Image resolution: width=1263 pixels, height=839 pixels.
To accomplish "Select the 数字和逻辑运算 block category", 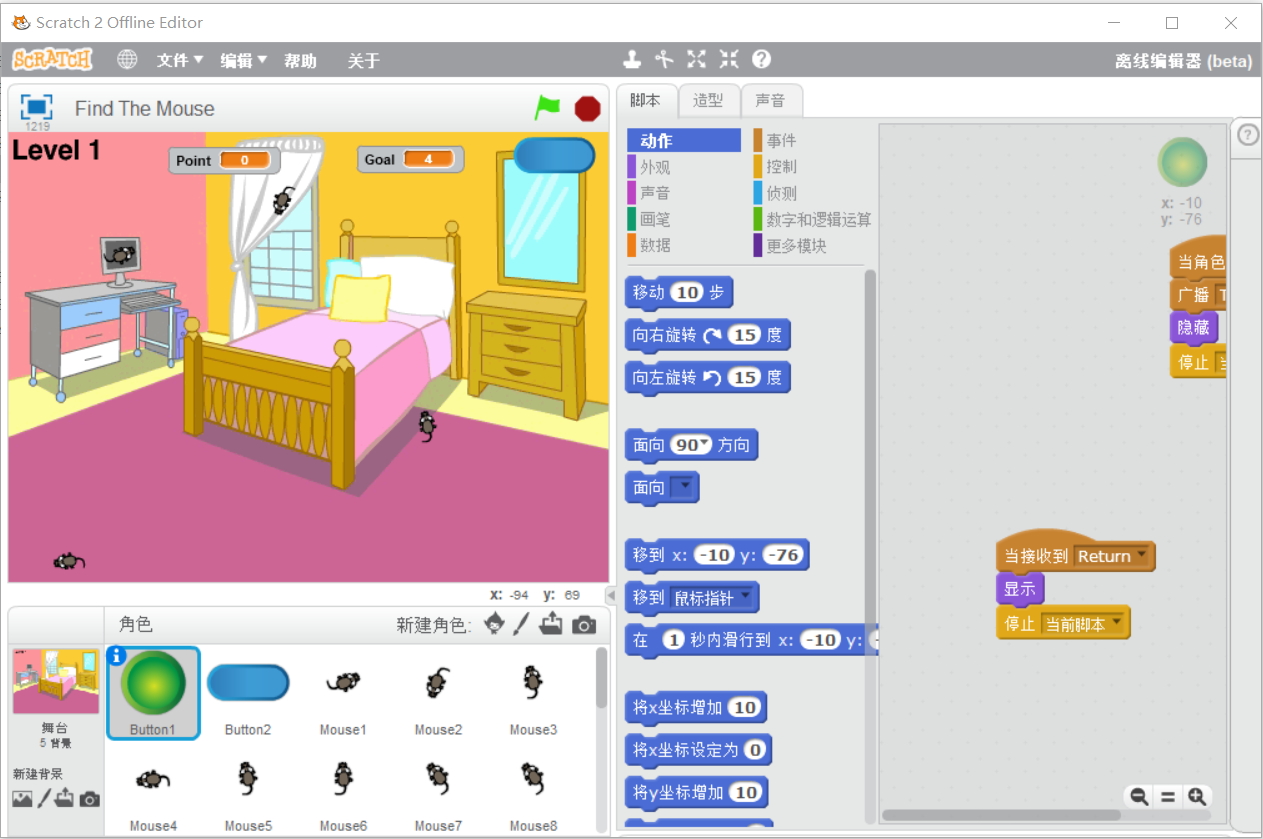I will pos(812,219).
